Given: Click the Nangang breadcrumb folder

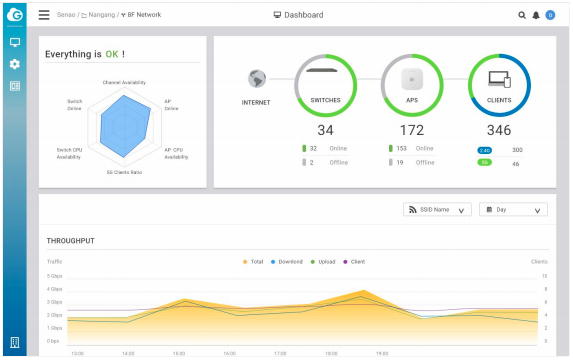Looking at the screenshot, I should click(98, 15).
